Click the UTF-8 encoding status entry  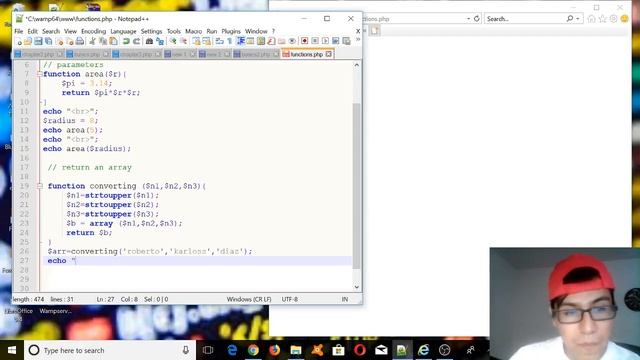pyautogui.click(x=290, y=299)
